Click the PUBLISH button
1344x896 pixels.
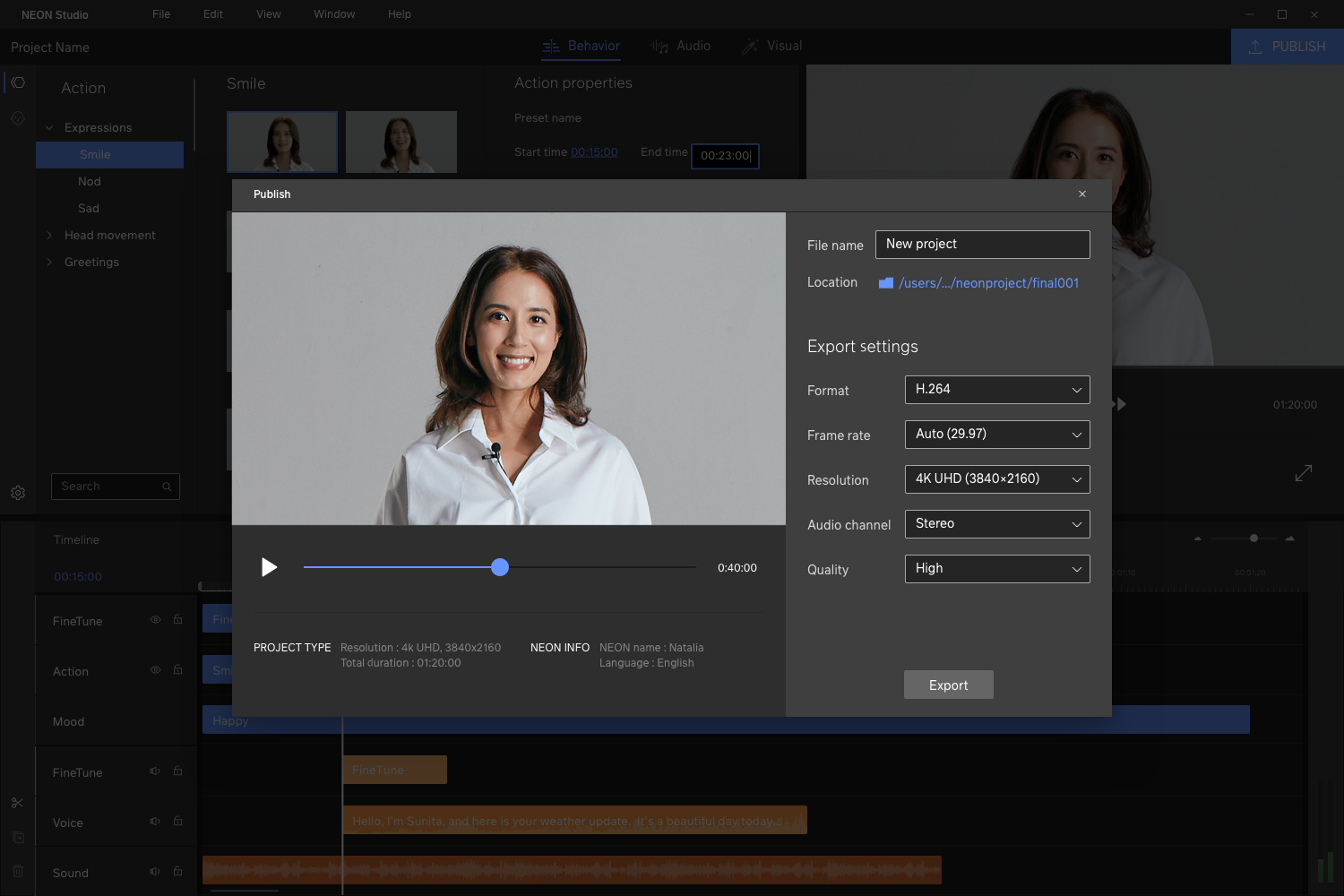(x=1288, y=47)
